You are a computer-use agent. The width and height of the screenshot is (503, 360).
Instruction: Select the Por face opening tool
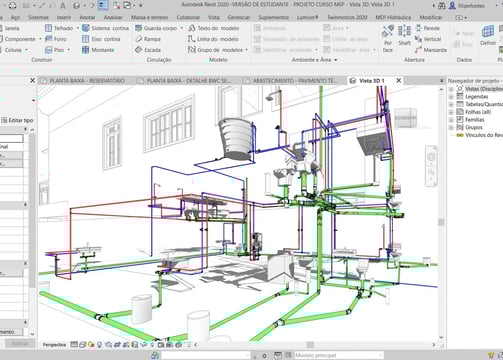(x=388, y=39)
